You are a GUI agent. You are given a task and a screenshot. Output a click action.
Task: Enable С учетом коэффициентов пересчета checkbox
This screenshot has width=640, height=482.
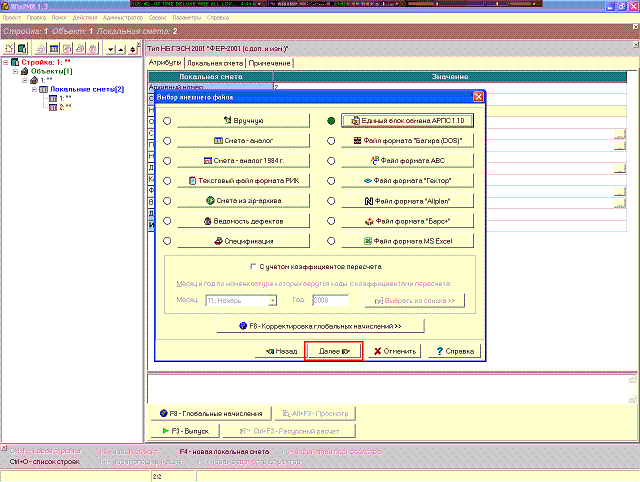coord(253,267)
